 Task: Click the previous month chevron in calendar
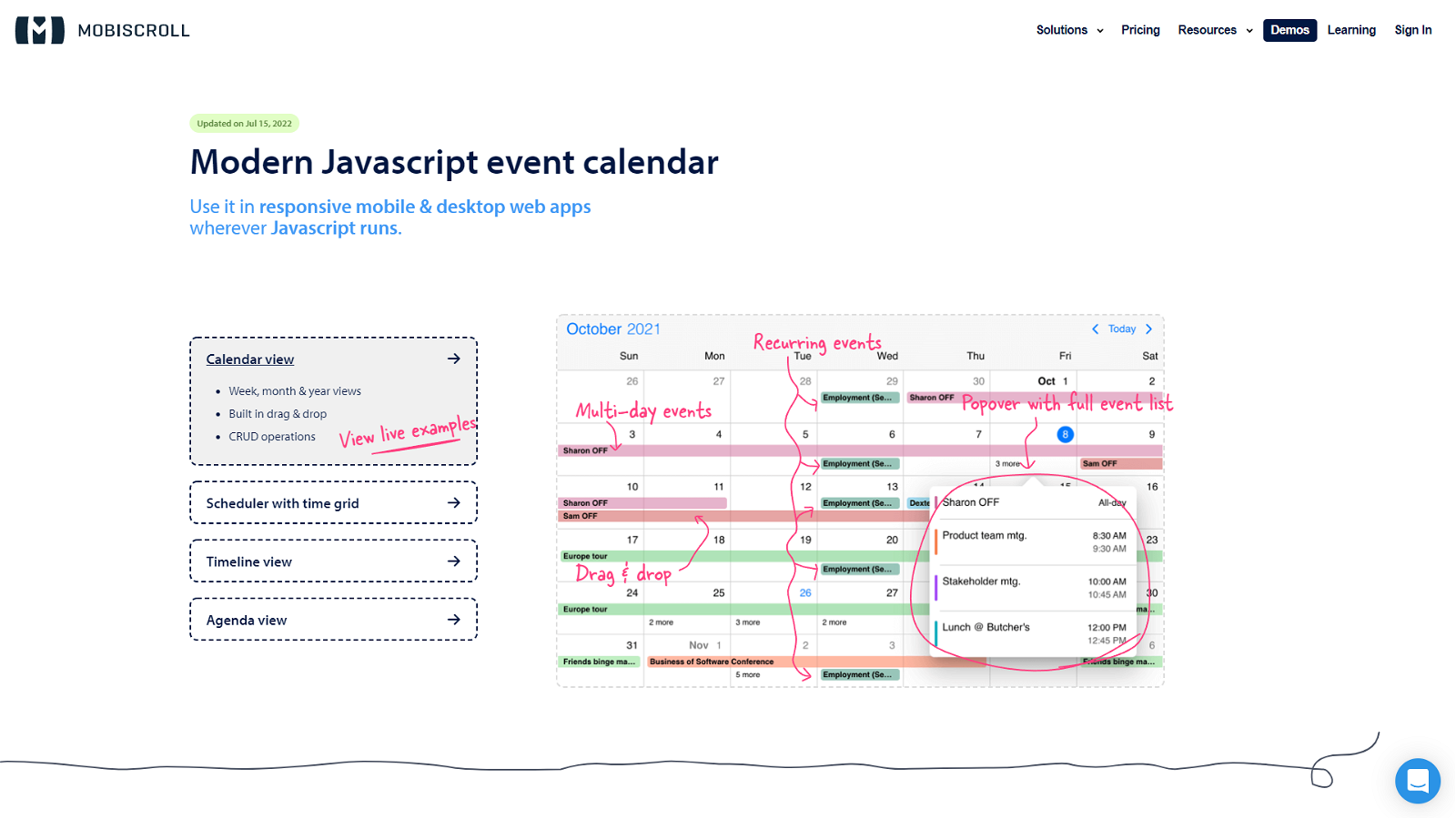tap(1095, 329)
